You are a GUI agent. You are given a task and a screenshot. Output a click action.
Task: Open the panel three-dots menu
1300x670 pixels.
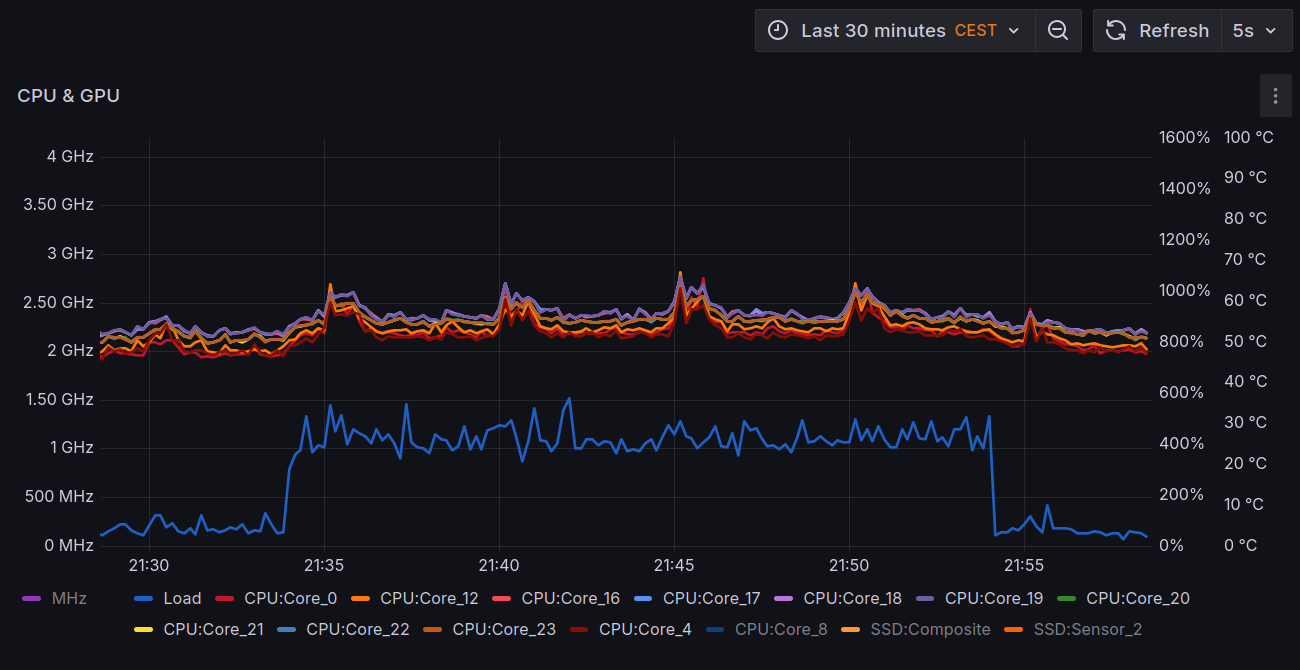click(x=1275, y=96)
